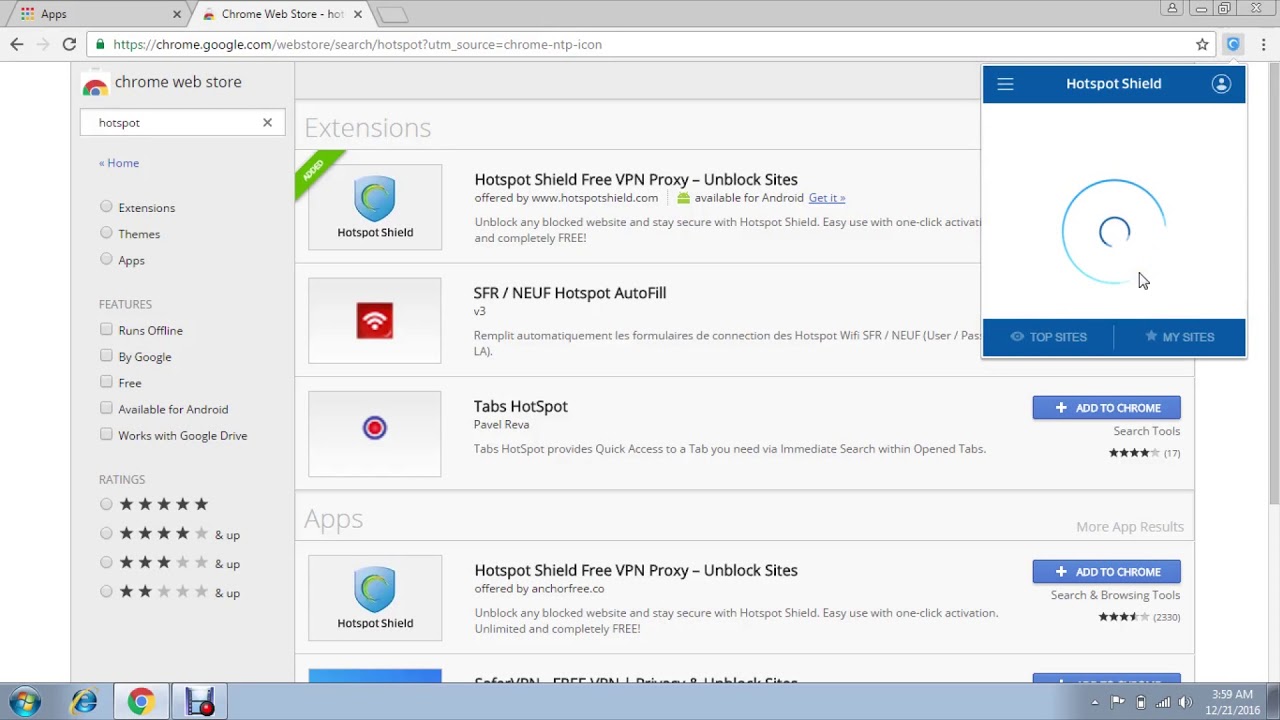Reload the current page
Viewport: 1280px width, 720px height.
point(69,44)
